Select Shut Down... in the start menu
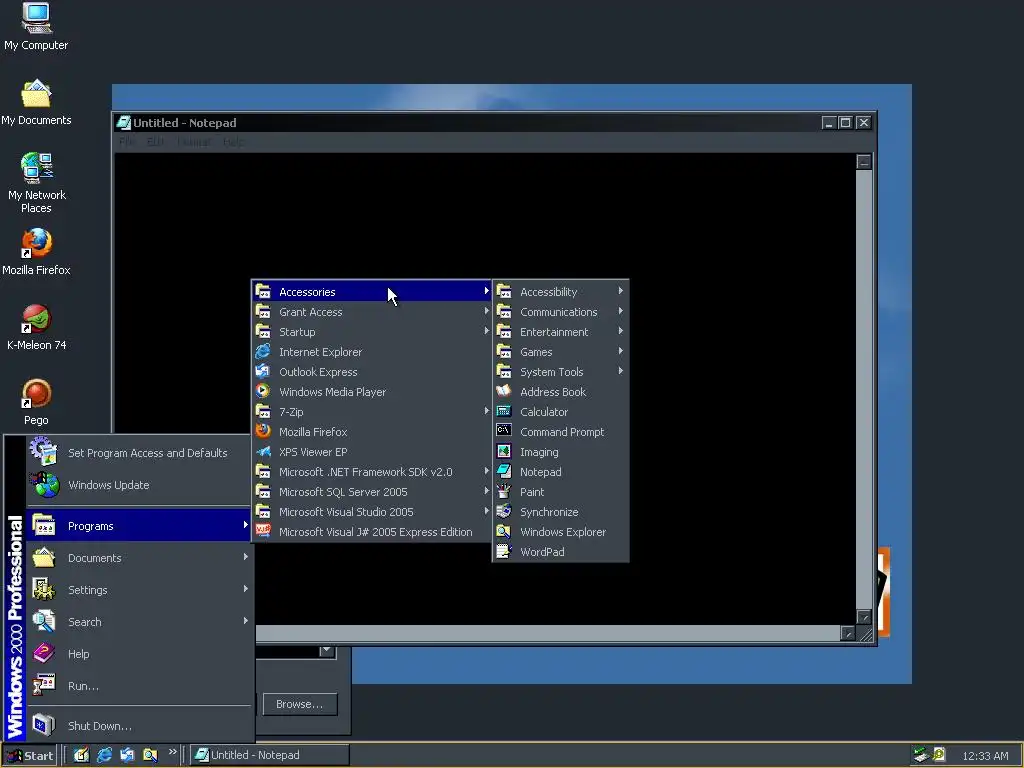This screenshot has width=1024, height=768. [x=138, y=726]
